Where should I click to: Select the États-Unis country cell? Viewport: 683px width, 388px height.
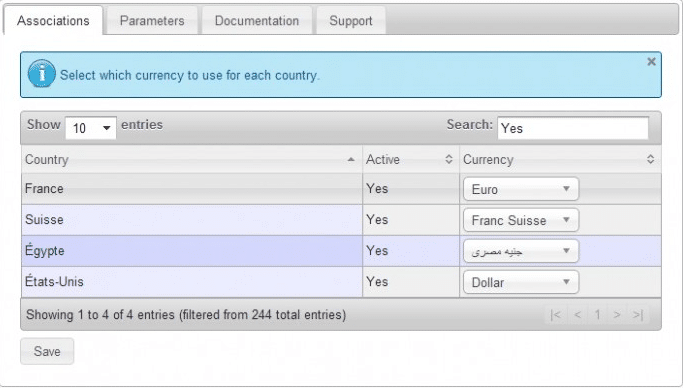click(192, 282)
